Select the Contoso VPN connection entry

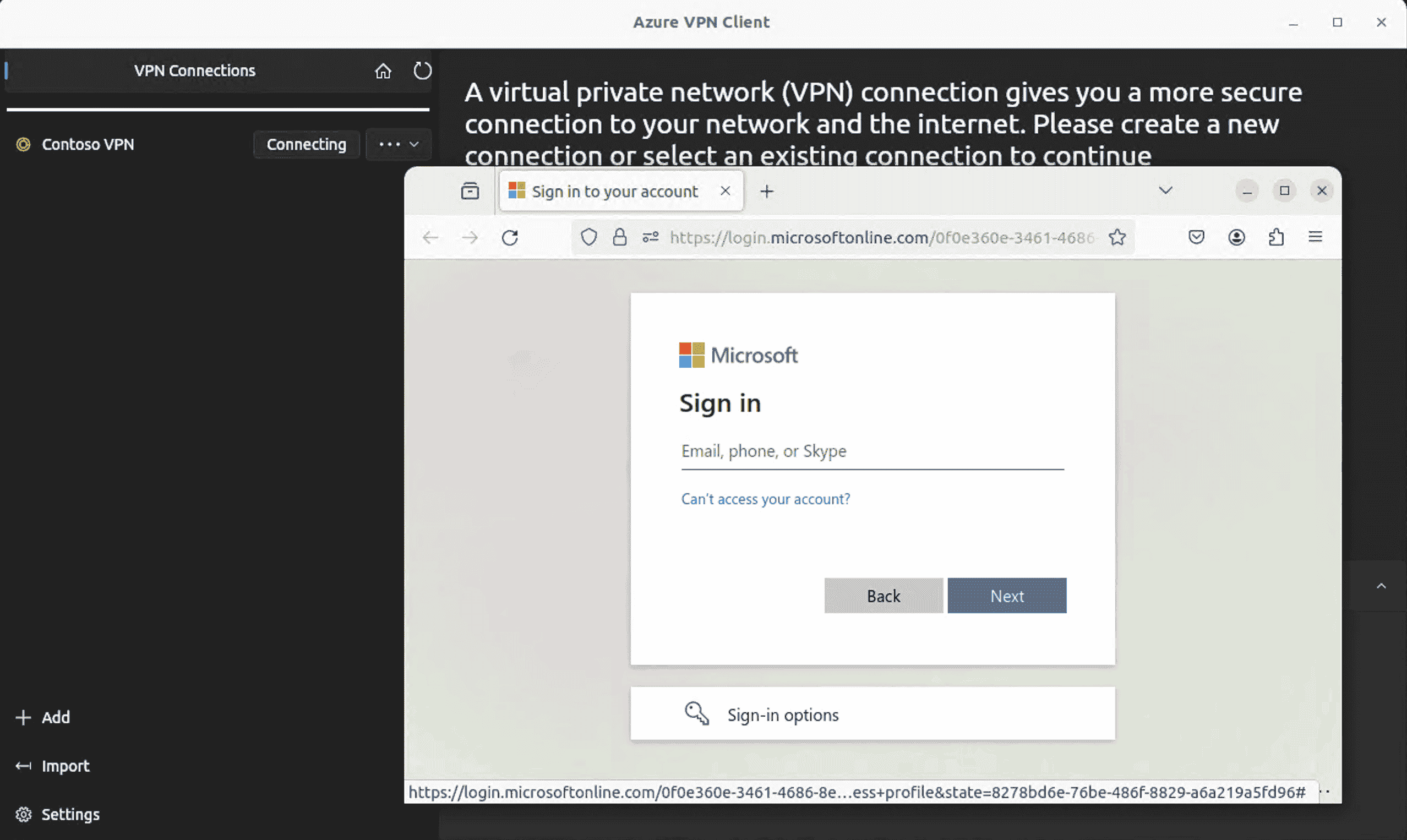tap(88, 144)
